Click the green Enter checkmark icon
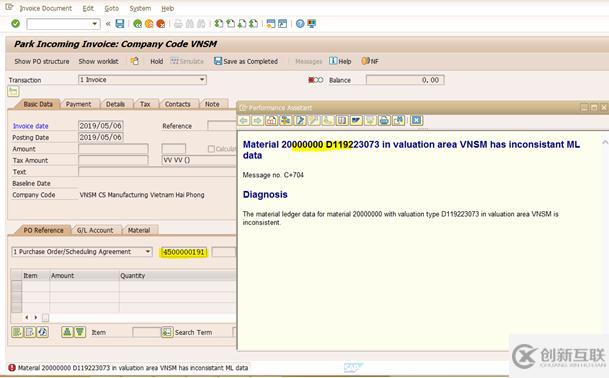The image size is (609, 378). [x=16, y=24]
